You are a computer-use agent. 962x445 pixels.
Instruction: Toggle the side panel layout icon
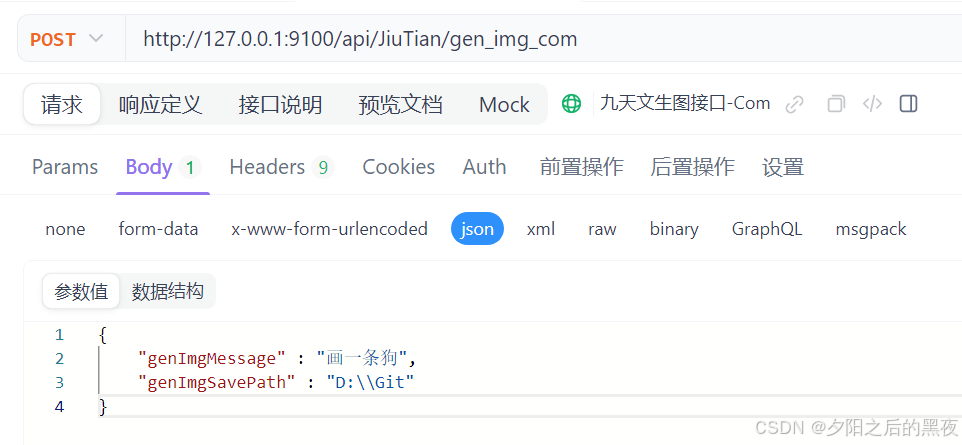(x=909, y=104)
